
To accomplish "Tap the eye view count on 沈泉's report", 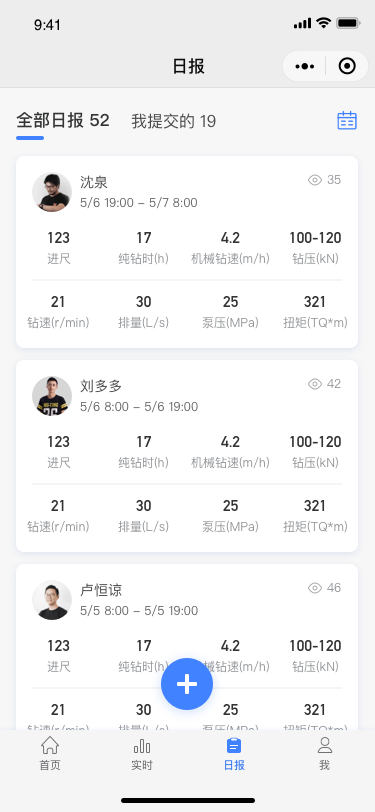I will coord(324,180).
